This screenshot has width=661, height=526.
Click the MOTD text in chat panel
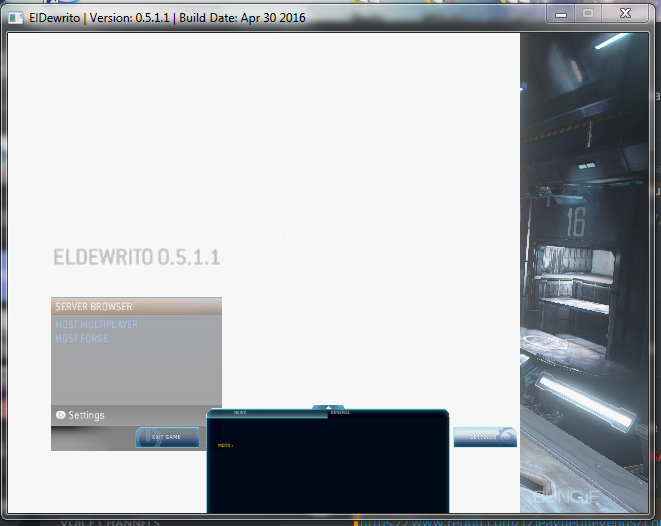(x=225, y=445)
